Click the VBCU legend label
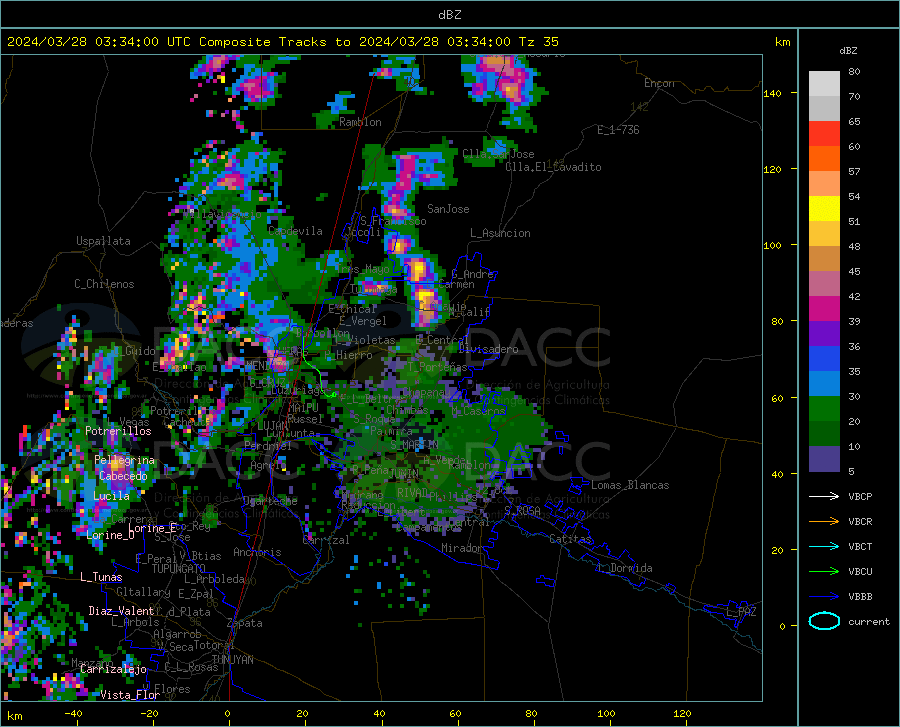The image size is (900, 727). coord(860,572)
